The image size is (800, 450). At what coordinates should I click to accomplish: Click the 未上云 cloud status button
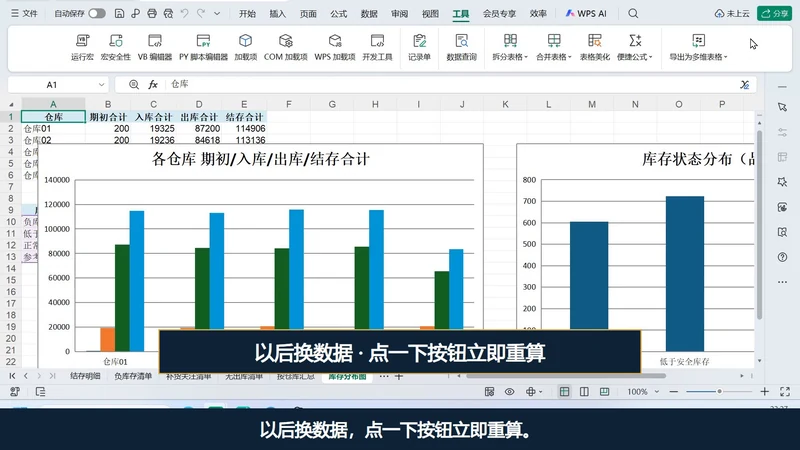tap(732, 14)
